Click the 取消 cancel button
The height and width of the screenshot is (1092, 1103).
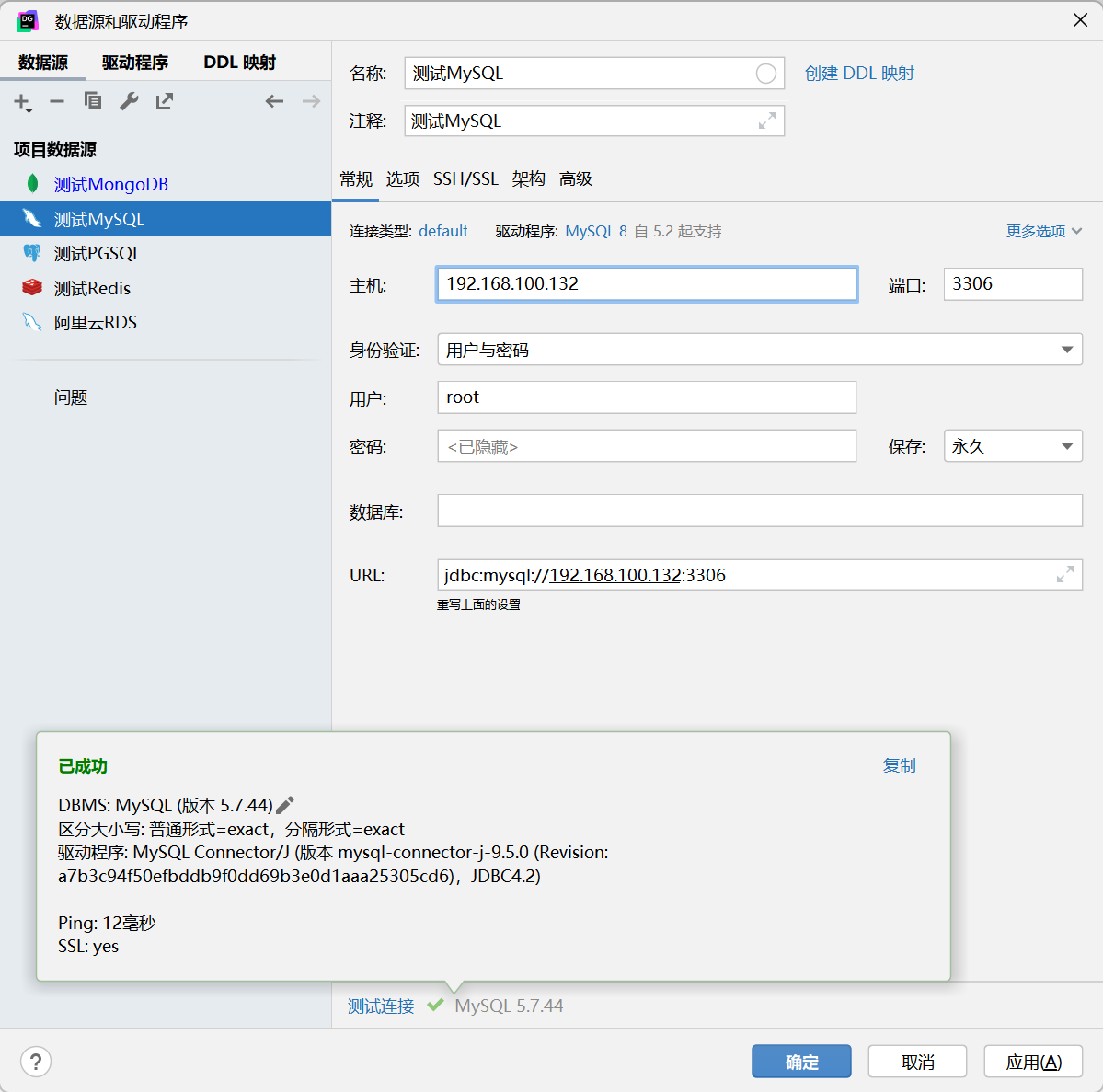[x=917, y=1062]
